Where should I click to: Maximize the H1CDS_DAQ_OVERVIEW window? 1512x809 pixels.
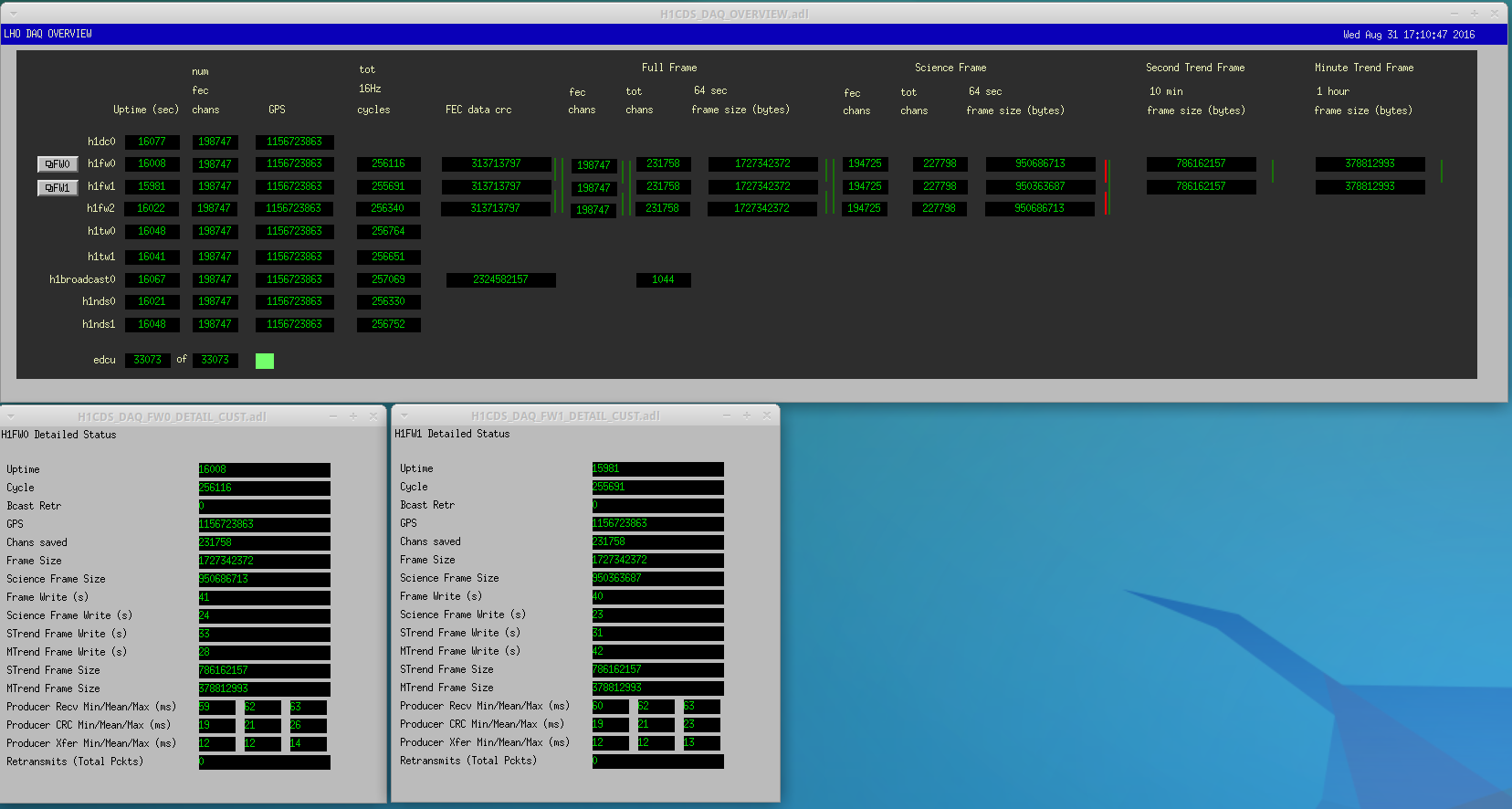(x=1475, y=14)
